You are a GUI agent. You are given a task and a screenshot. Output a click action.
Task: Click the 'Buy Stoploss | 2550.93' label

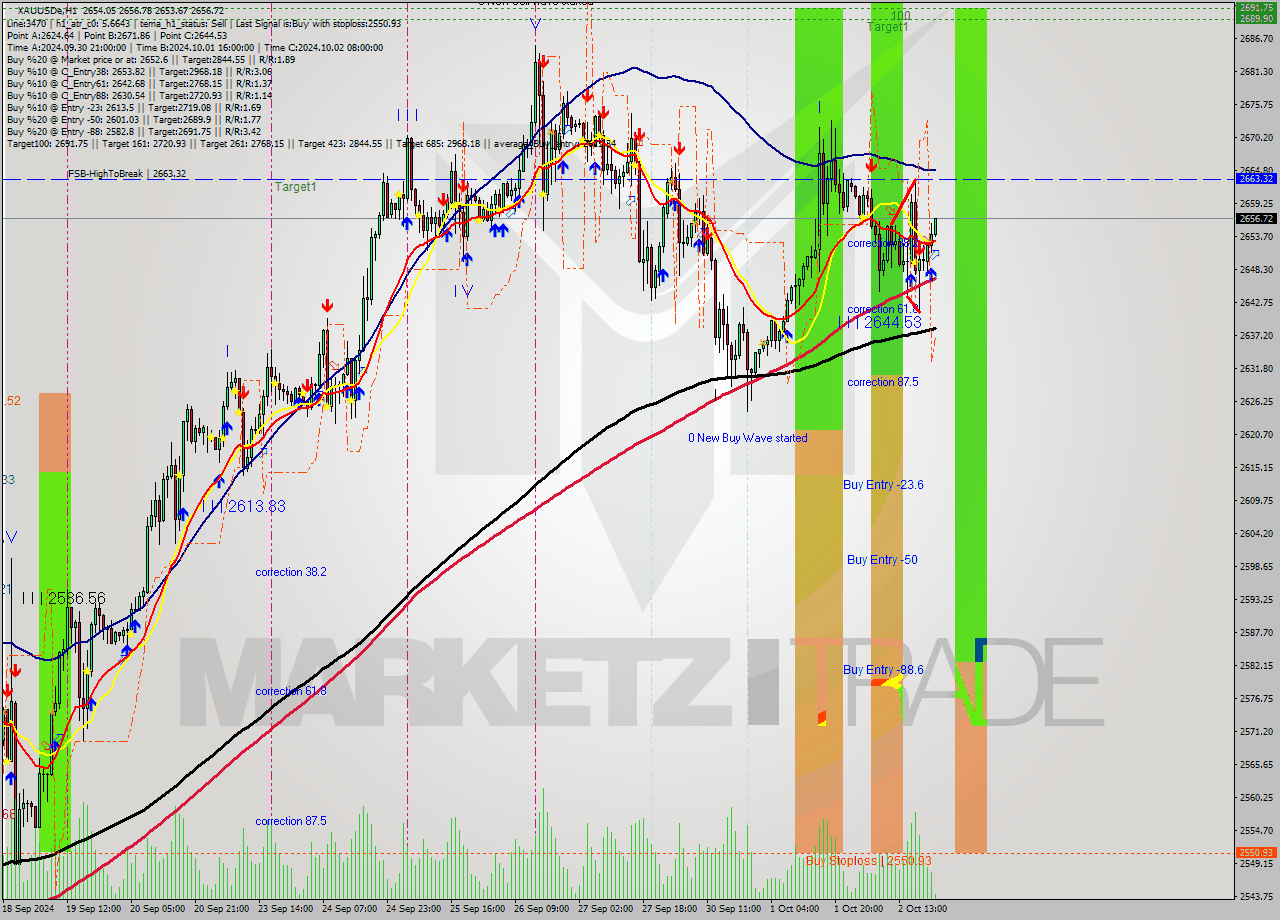(869, 860)
